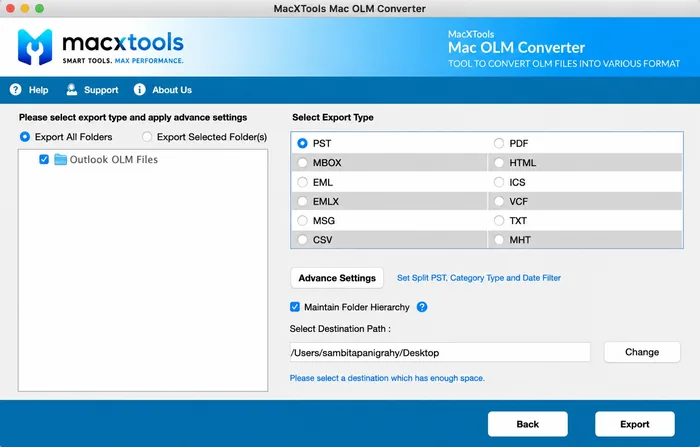Choose EMLX export type
The width and height of the screenshot is (700, 447).
[302, 201]
